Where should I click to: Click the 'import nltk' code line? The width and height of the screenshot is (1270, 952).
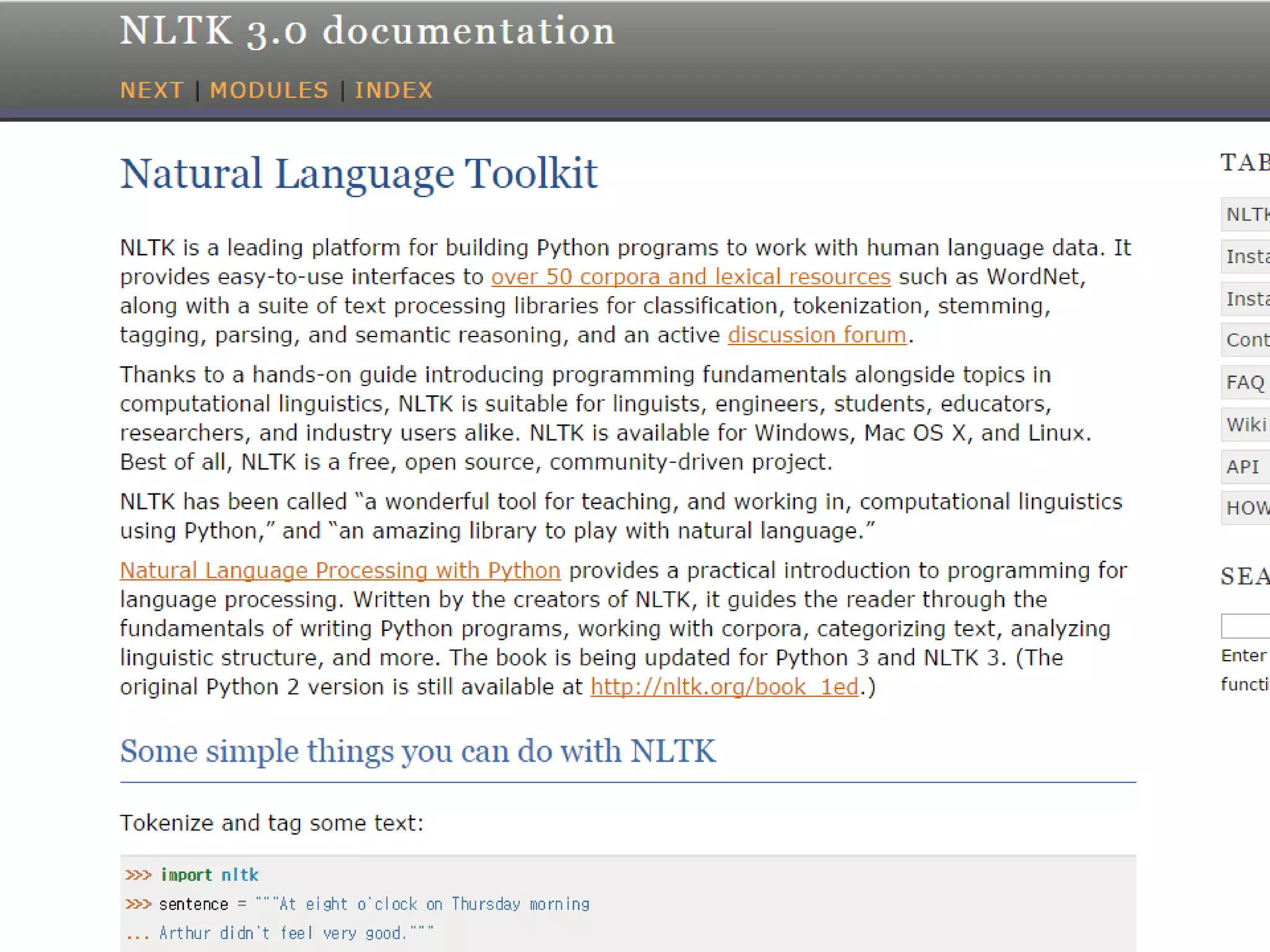pos(192,875)
